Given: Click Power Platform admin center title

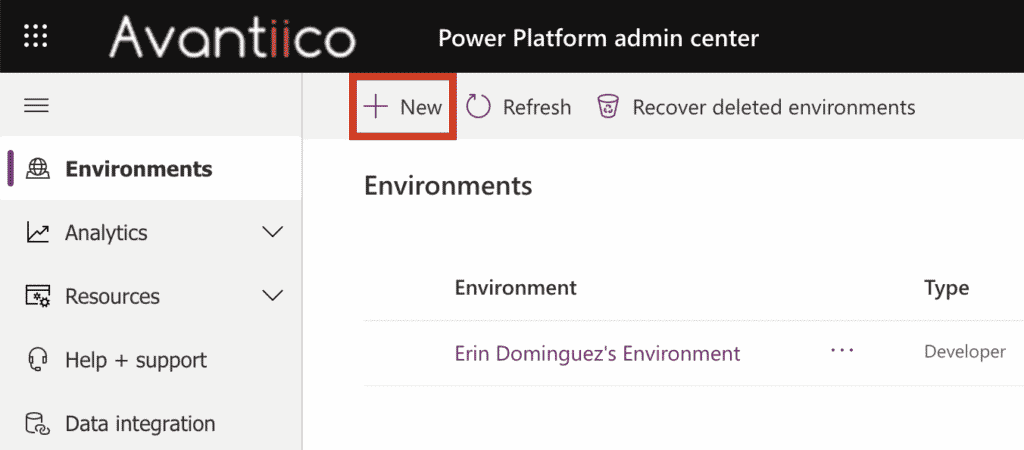Looking at the screenshot, I should coord(599,38).
